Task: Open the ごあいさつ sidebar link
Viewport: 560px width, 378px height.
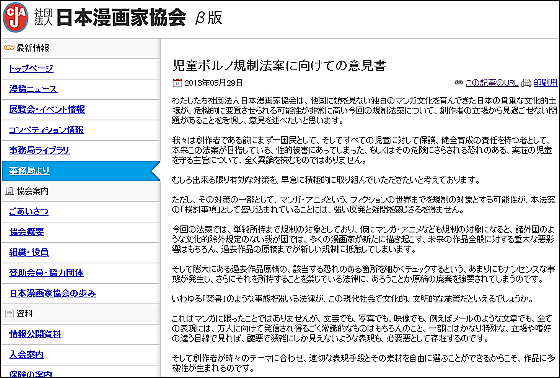Action: pos(29,211)
